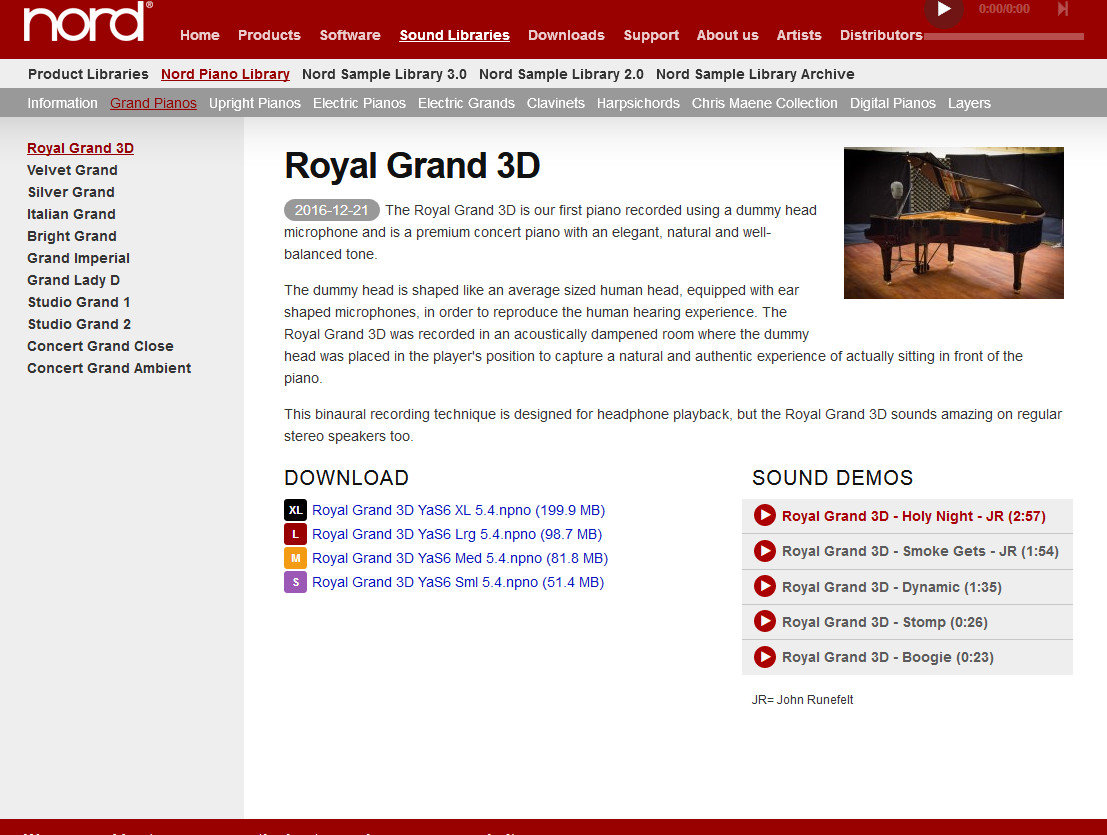The height and width of the screenshot is (835, 1107).
Task: Download Royal Grand 3D YaS6 XL file
Action: tap(458, 510)
